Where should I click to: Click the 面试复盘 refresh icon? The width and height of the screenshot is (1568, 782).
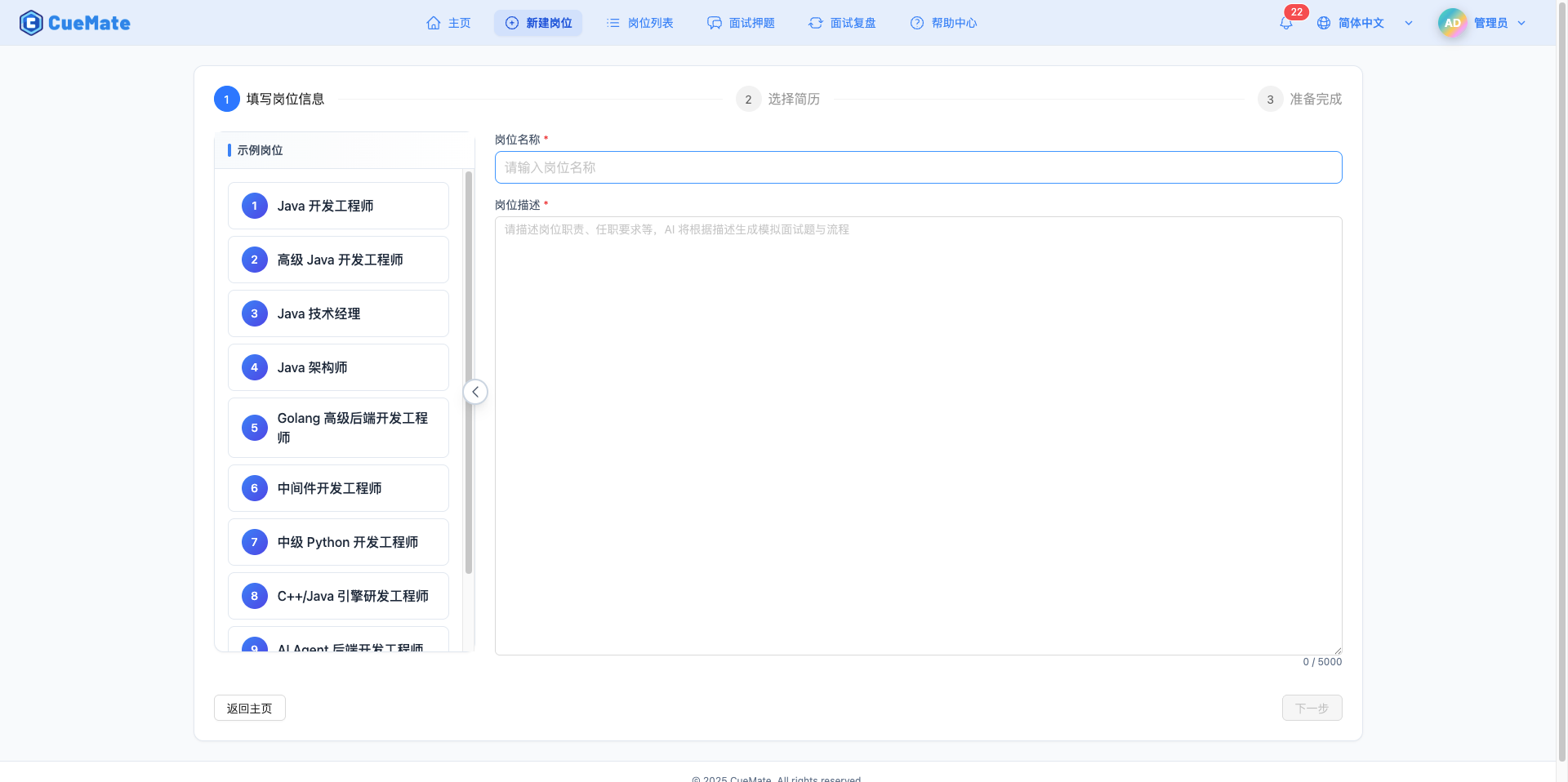coord(815,23)
